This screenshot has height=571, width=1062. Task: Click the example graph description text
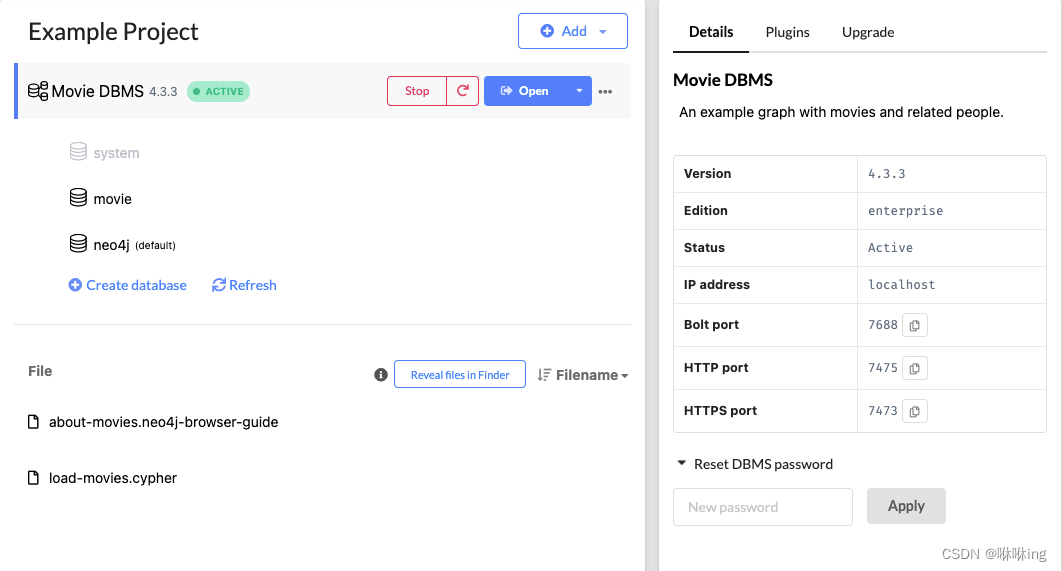[841, 112]
